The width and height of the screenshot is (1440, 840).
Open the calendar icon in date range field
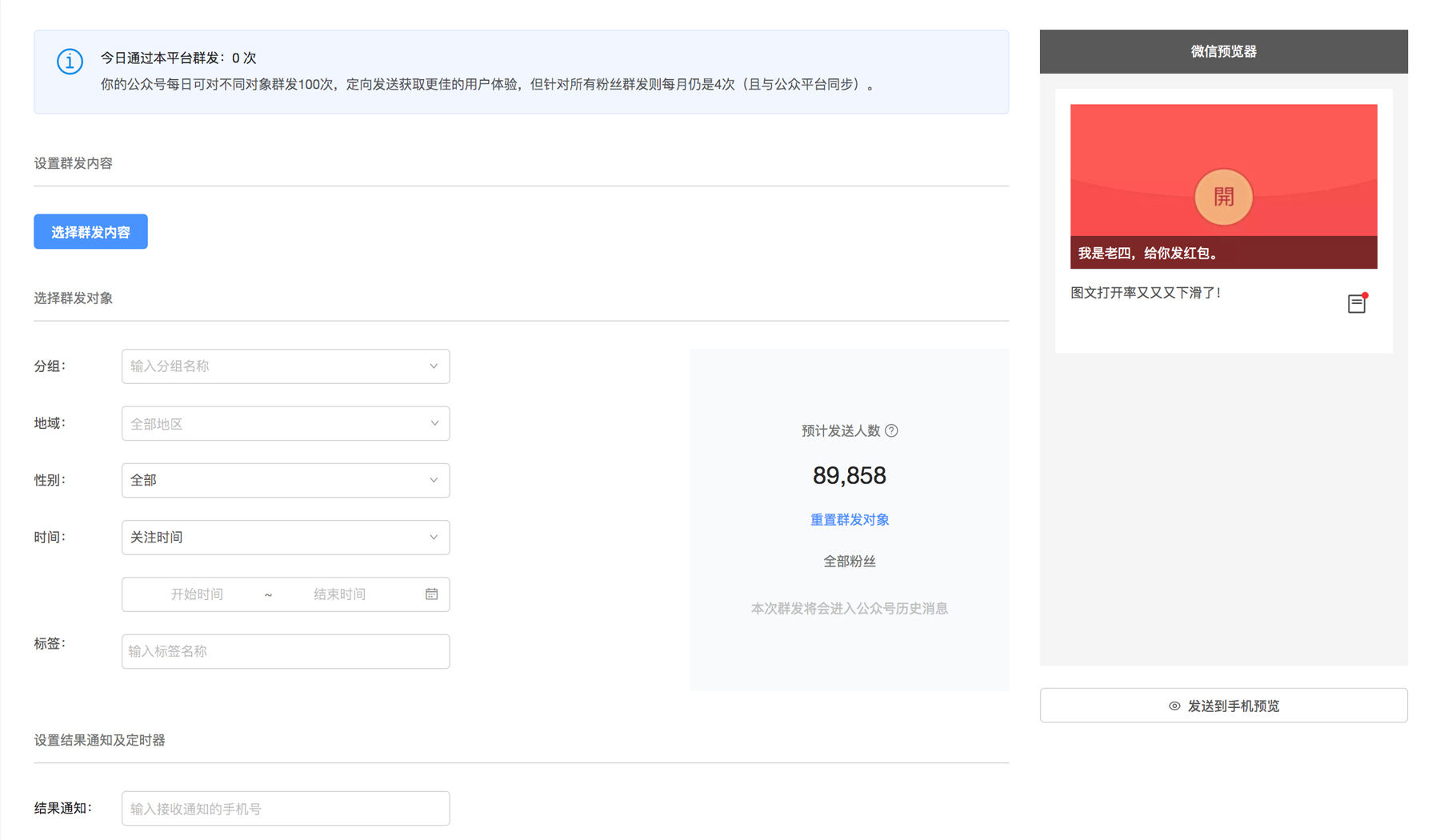[x=431, y=594]
